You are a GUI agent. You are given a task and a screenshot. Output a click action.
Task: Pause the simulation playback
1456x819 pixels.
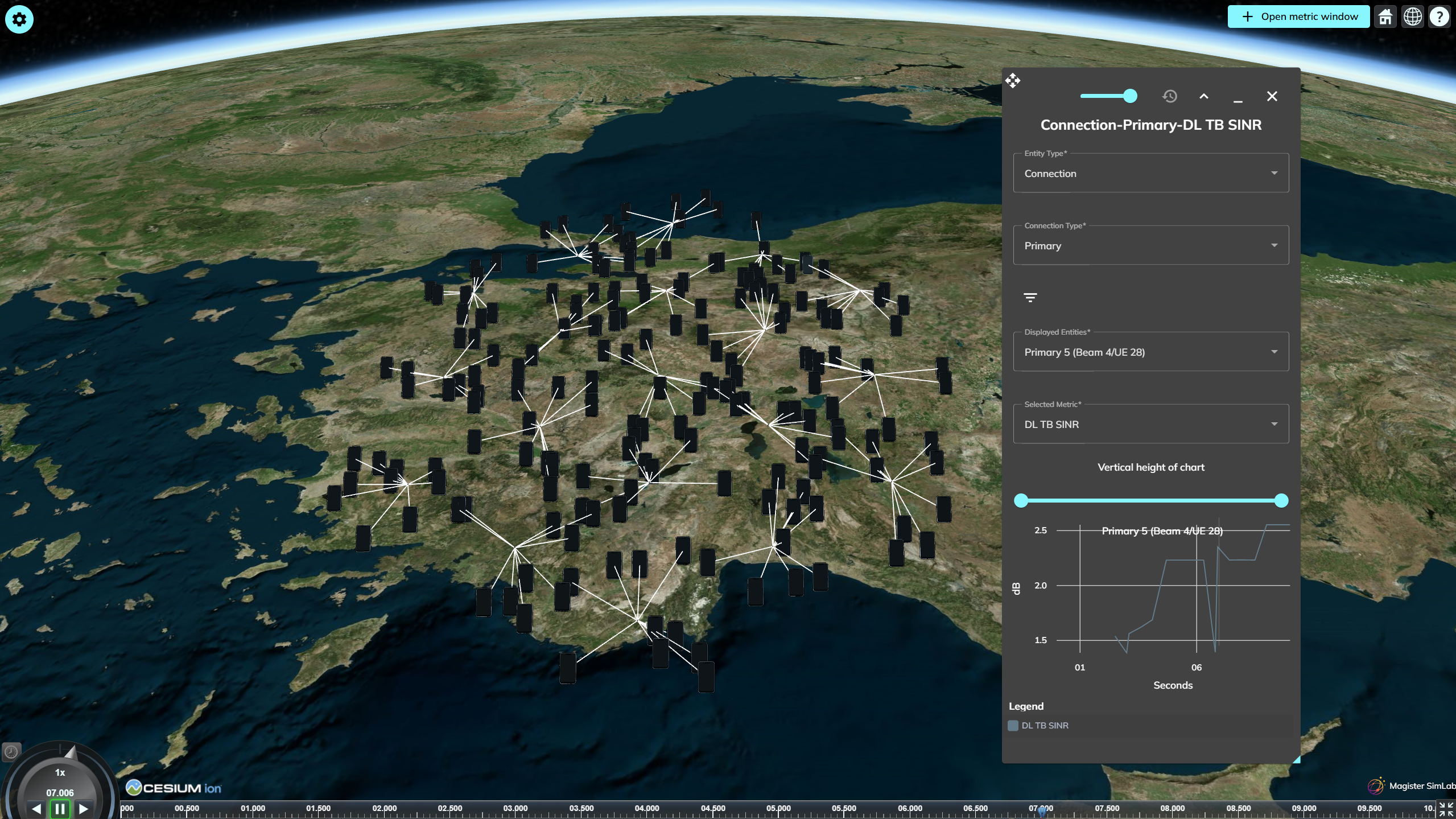pos(60,808)
